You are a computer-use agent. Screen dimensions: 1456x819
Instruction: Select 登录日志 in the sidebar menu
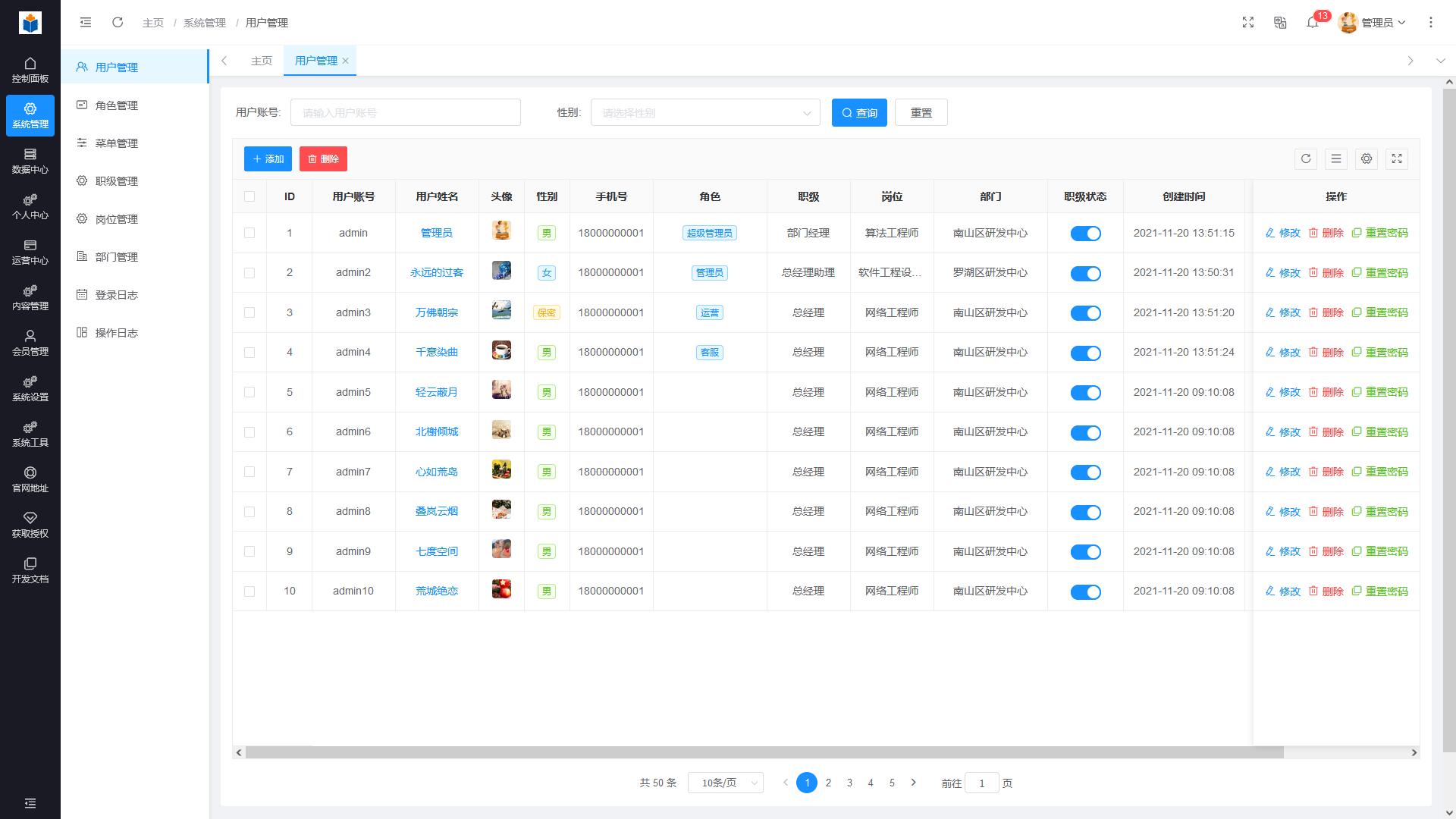(x=117, y=294)
